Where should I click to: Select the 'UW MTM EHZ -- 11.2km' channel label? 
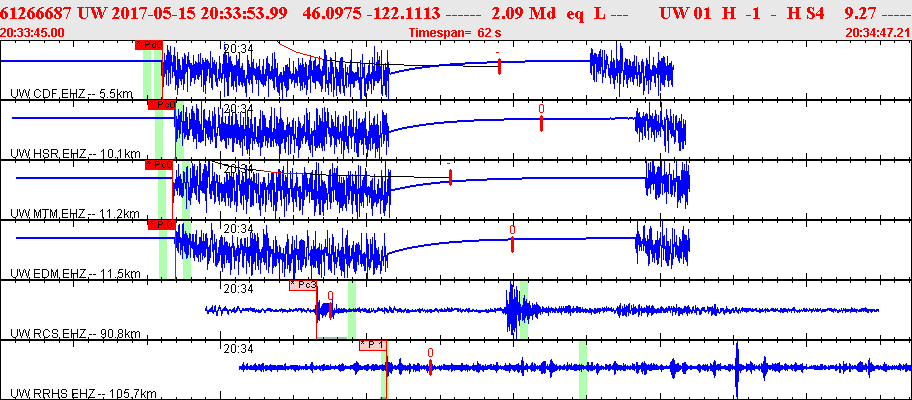75,214
